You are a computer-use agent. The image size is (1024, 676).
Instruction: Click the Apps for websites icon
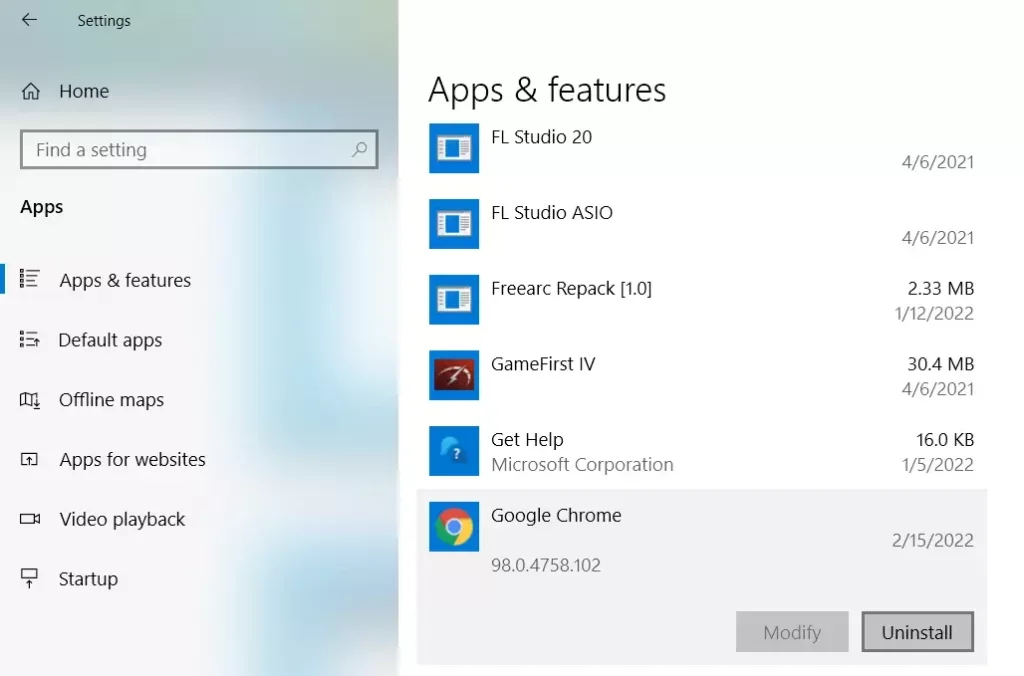[29, 459]
